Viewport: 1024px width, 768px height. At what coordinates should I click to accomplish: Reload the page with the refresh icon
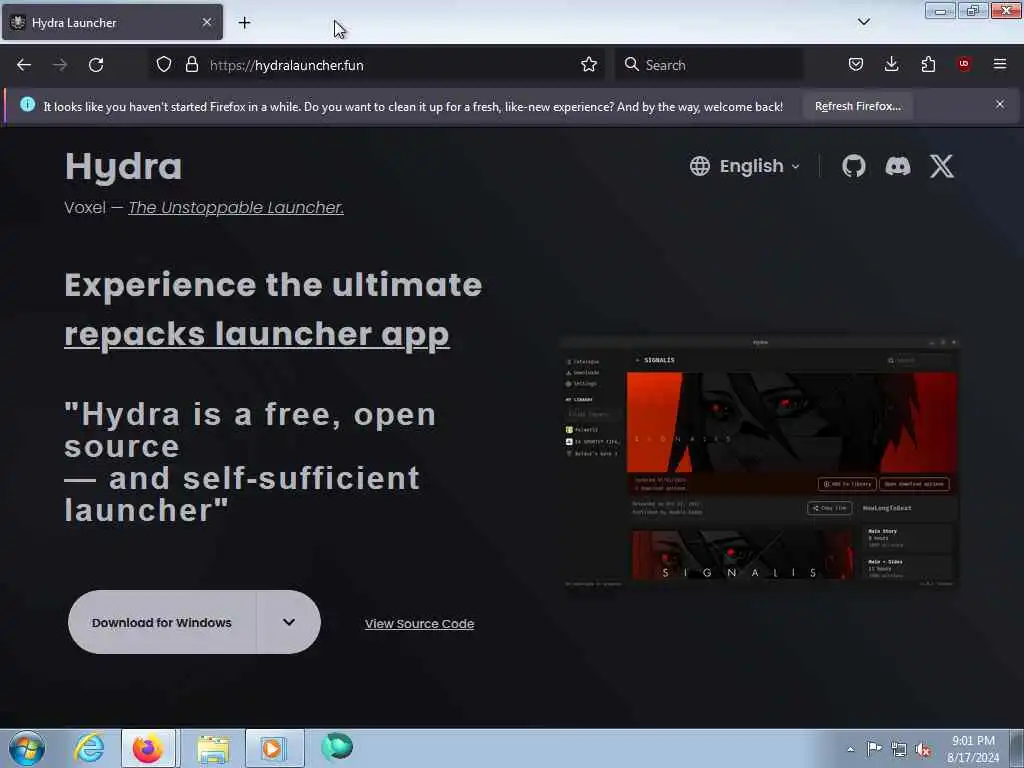(x=96, y=65)
